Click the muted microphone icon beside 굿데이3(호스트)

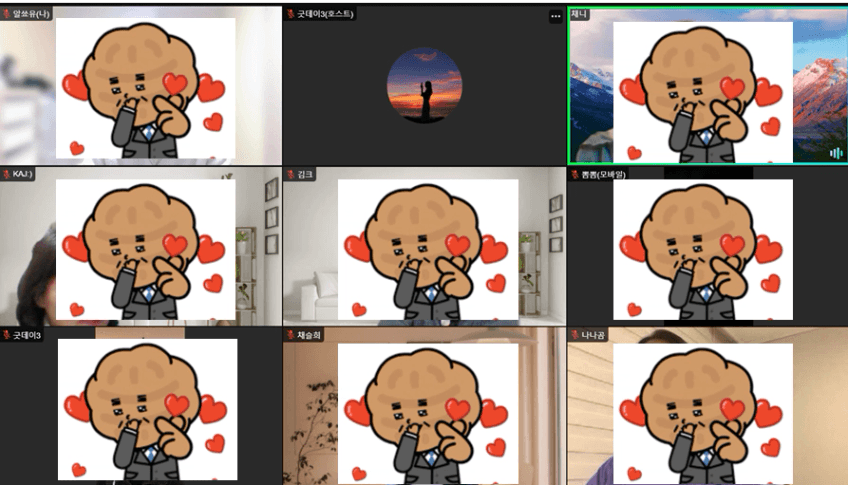tap(291, 14)
